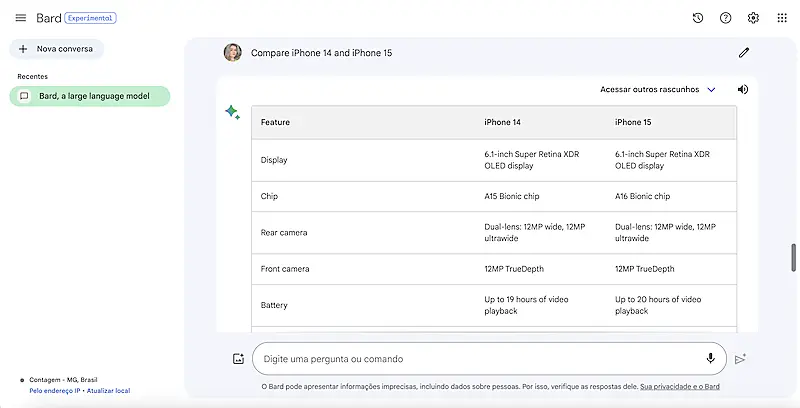Click Atualizar local link
800x408 pixels.
[x=108, y=391]
